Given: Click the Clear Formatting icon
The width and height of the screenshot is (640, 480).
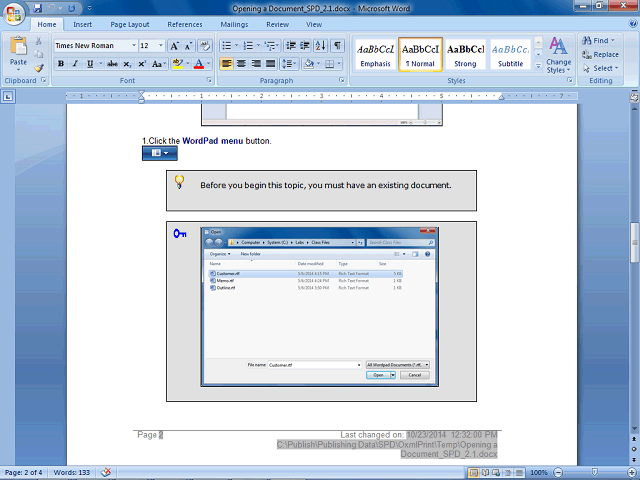Looking at the screenshot, I should pyautogui.click(x=205, y=46).
